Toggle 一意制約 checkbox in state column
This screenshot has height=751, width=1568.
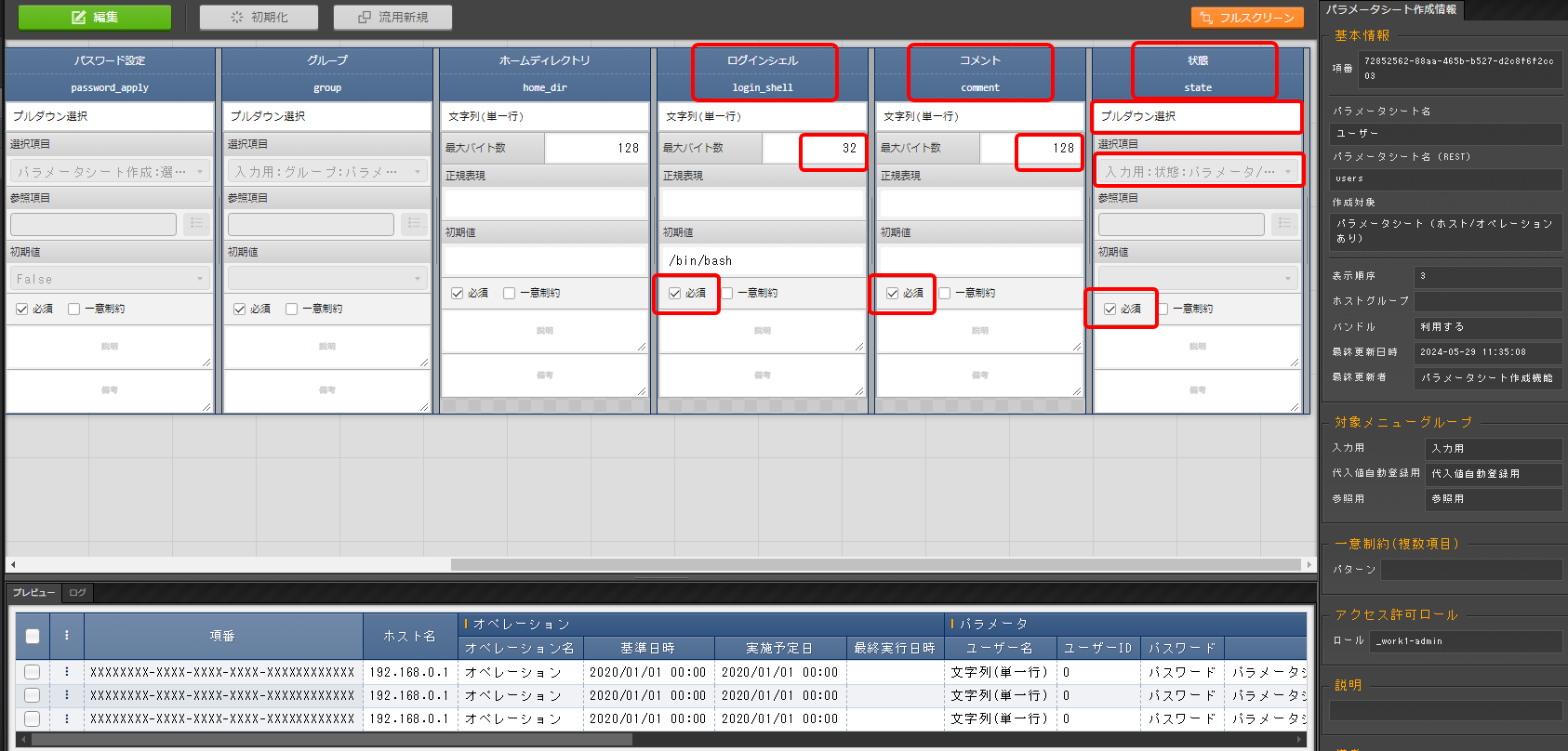[x=1162, y=309]
